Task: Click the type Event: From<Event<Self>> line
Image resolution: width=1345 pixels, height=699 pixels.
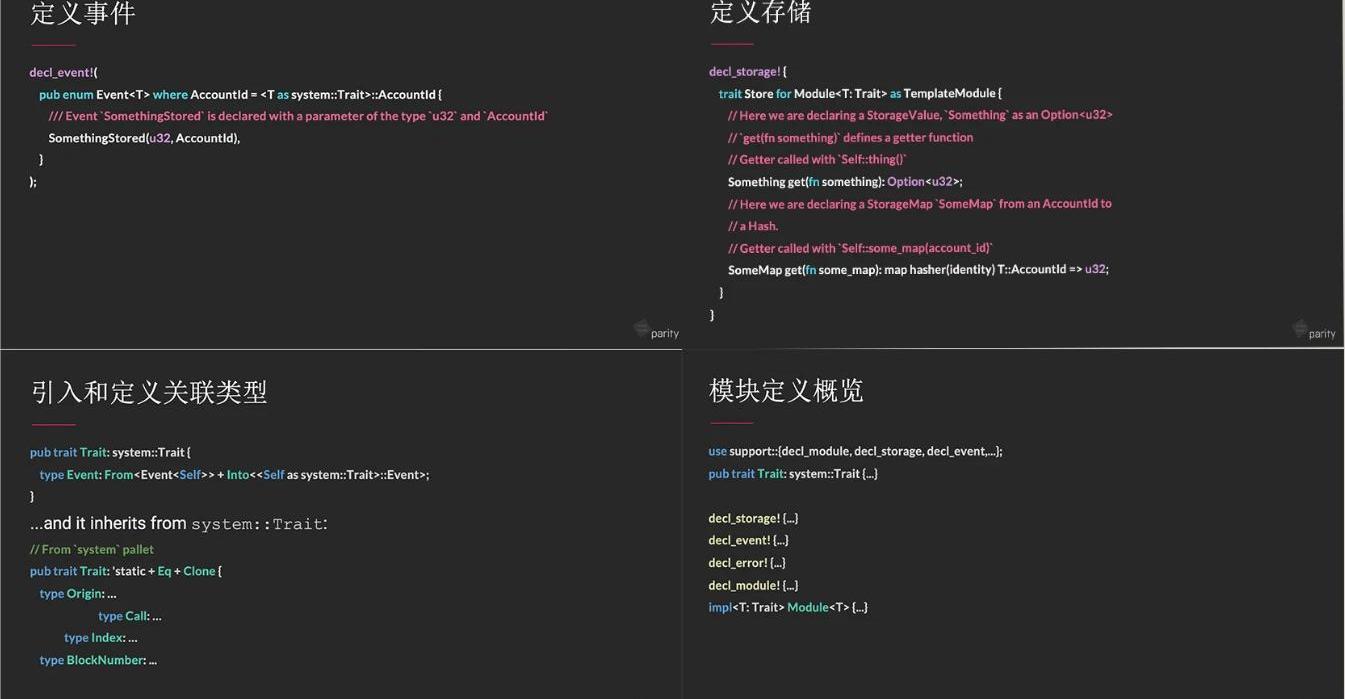Action: [x=234, y=475]
